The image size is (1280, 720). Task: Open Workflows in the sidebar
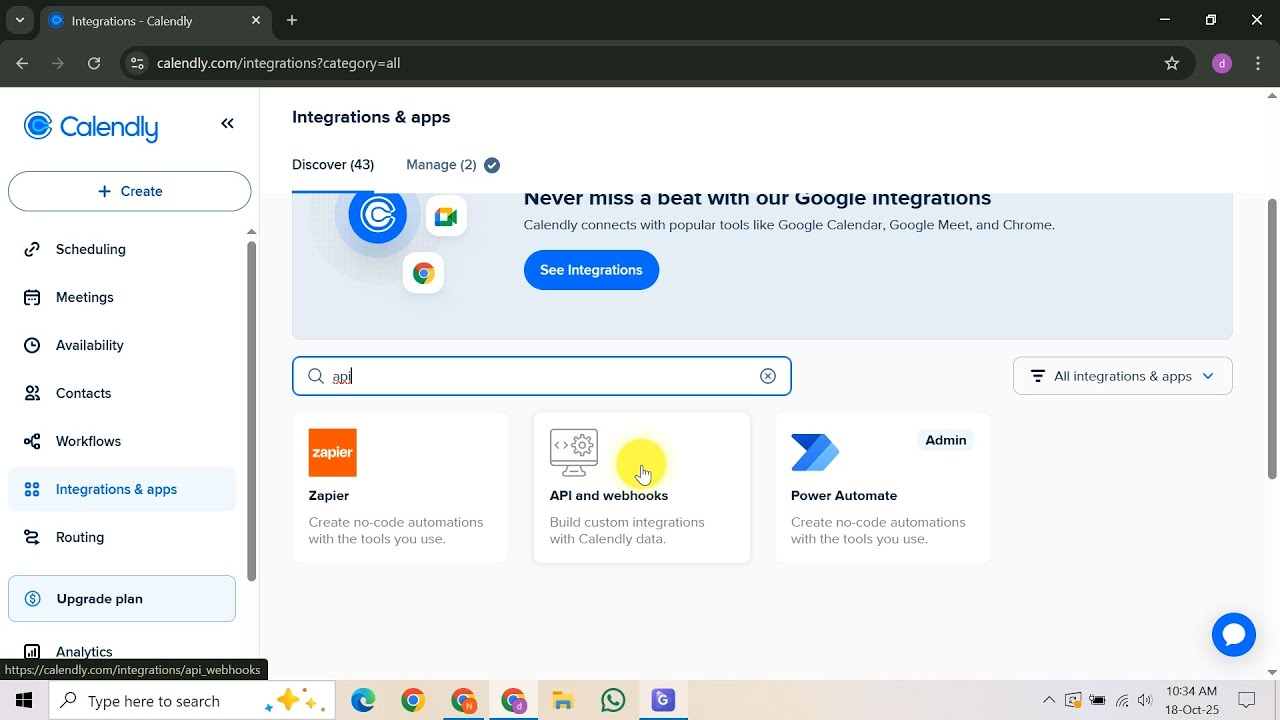click(x=88, y=441)
